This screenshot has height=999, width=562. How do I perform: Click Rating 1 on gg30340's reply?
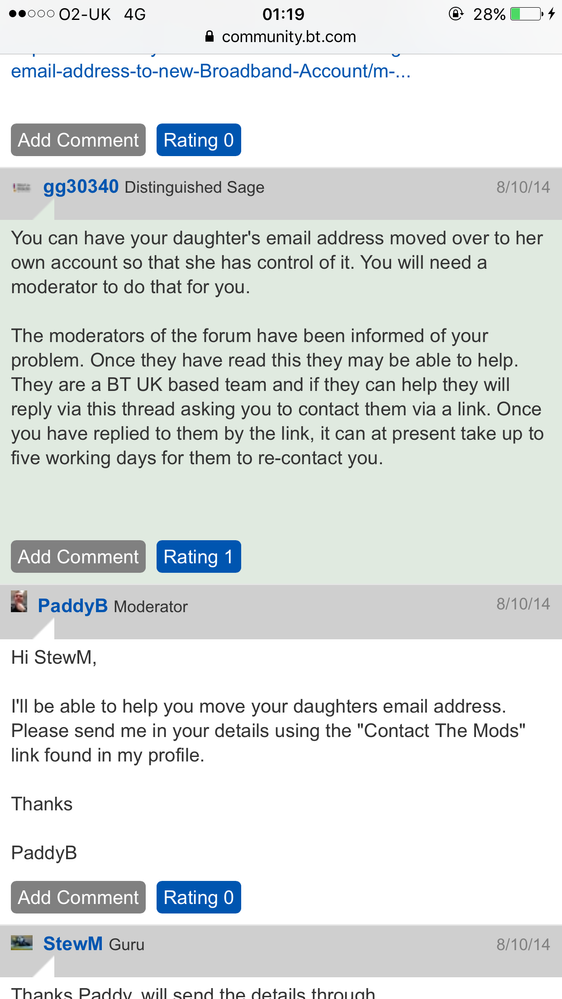(x=199, y=557)
